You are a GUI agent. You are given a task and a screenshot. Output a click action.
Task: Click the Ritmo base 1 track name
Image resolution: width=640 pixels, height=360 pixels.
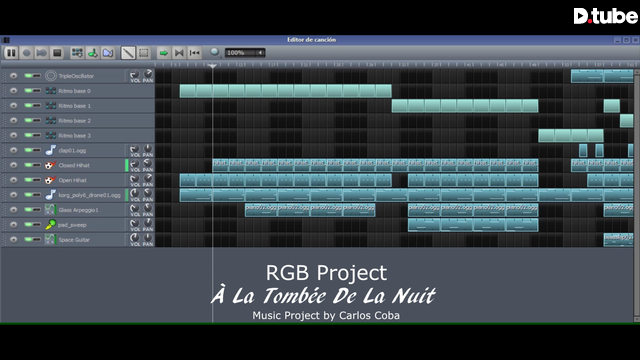[75, 106]
